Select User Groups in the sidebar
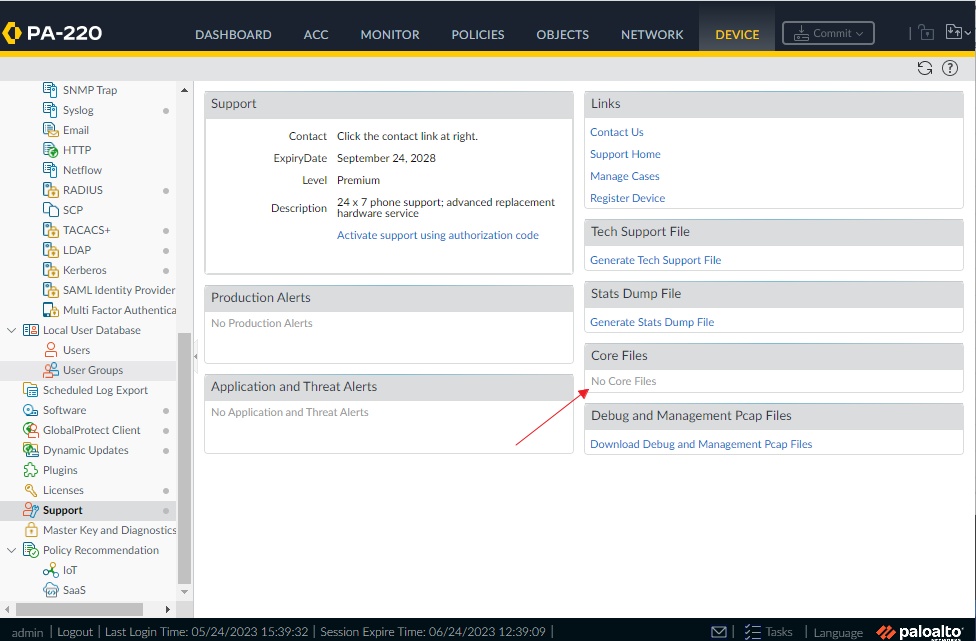The image size is (976, 641). click(88, 369)
